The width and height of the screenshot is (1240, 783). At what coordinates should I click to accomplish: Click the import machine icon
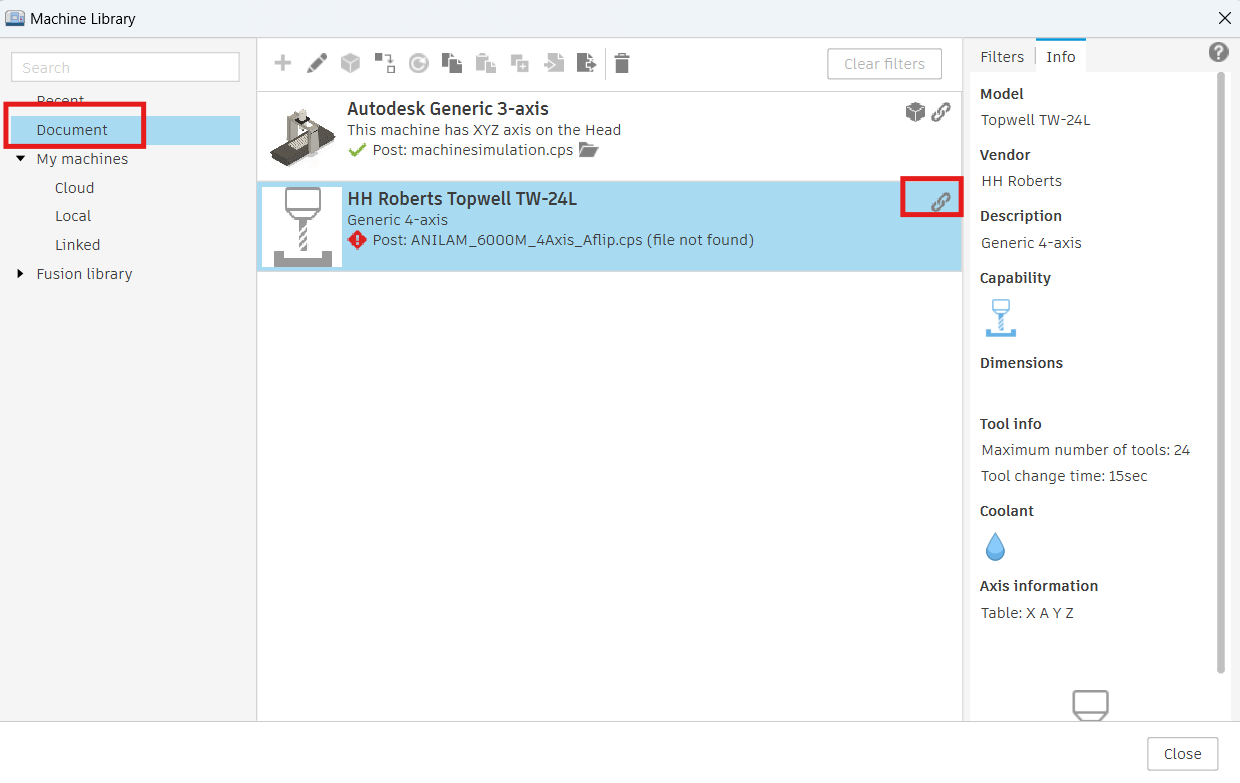click(x=554, y=63)
